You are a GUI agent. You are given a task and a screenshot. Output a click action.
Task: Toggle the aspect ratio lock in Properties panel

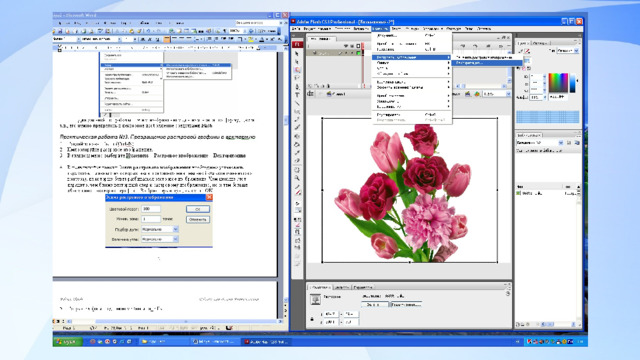click(x=312, y=318)
